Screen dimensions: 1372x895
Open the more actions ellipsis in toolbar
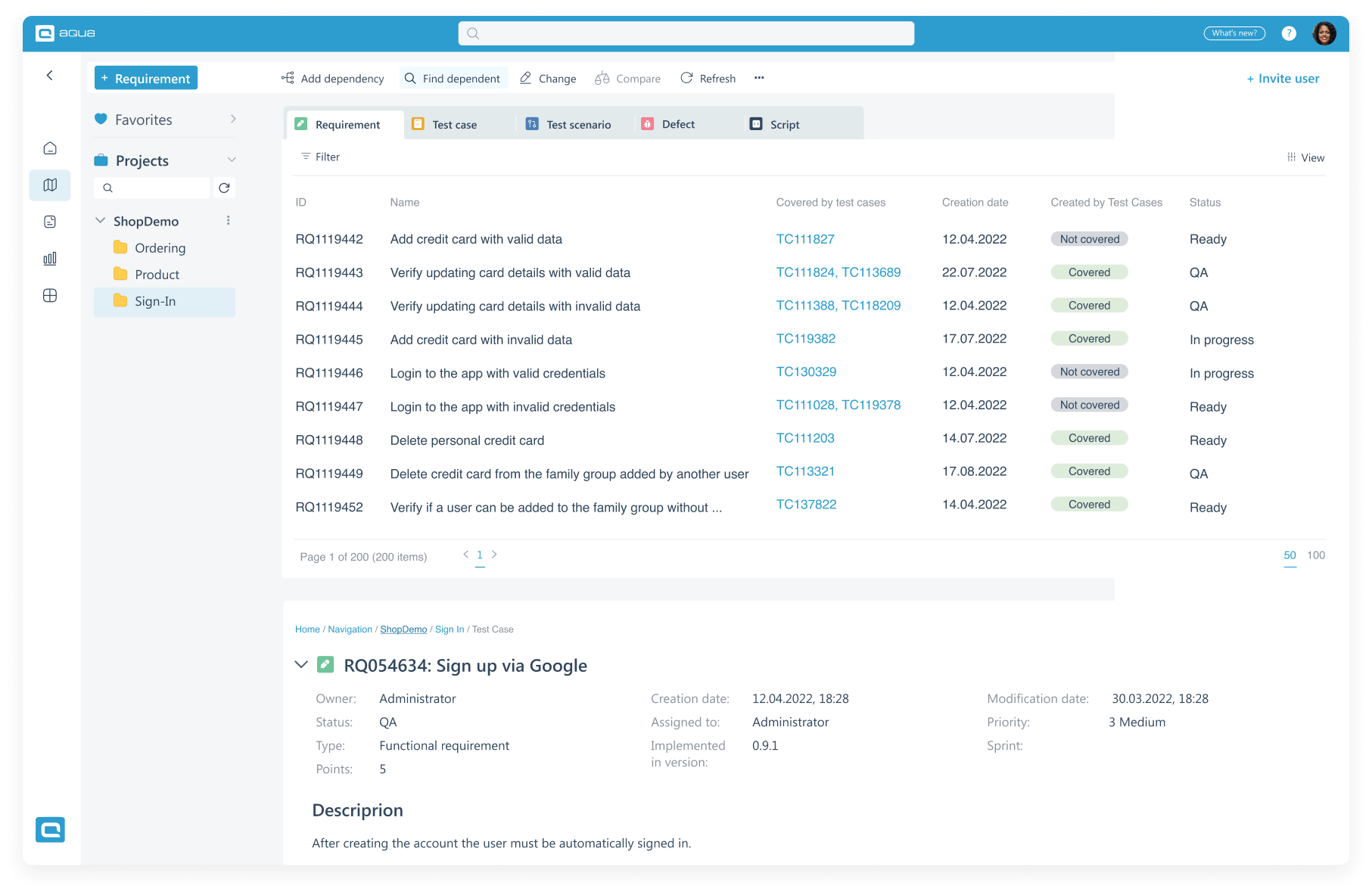[x=759, y=78]
